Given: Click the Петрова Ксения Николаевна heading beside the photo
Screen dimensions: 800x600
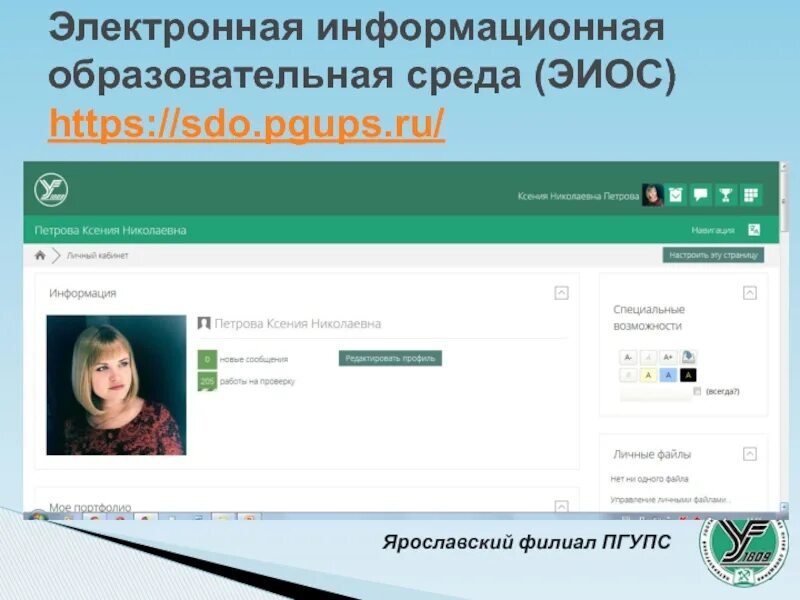Looking at the screenshot, I should tap(297, 323).
